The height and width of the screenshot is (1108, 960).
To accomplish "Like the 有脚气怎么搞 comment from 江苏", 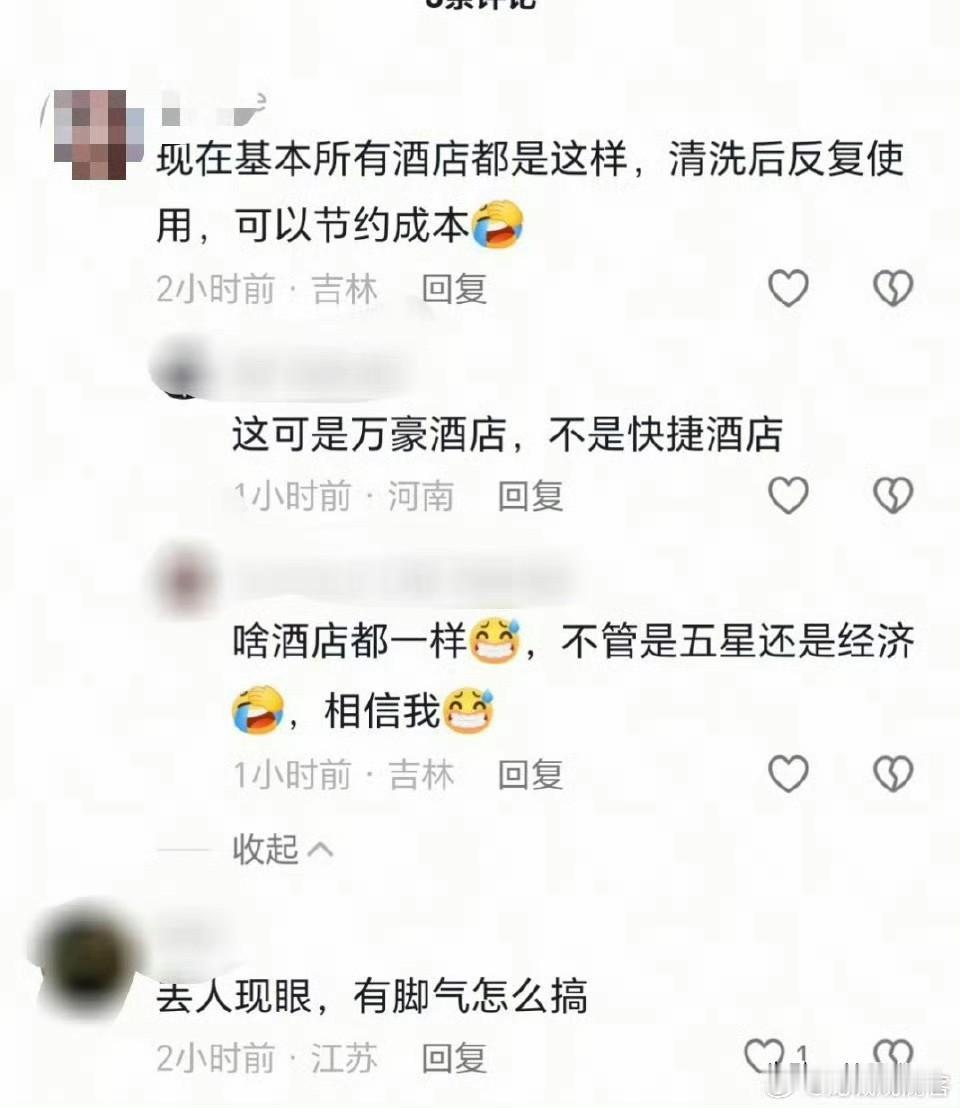I will point(765,1057).
